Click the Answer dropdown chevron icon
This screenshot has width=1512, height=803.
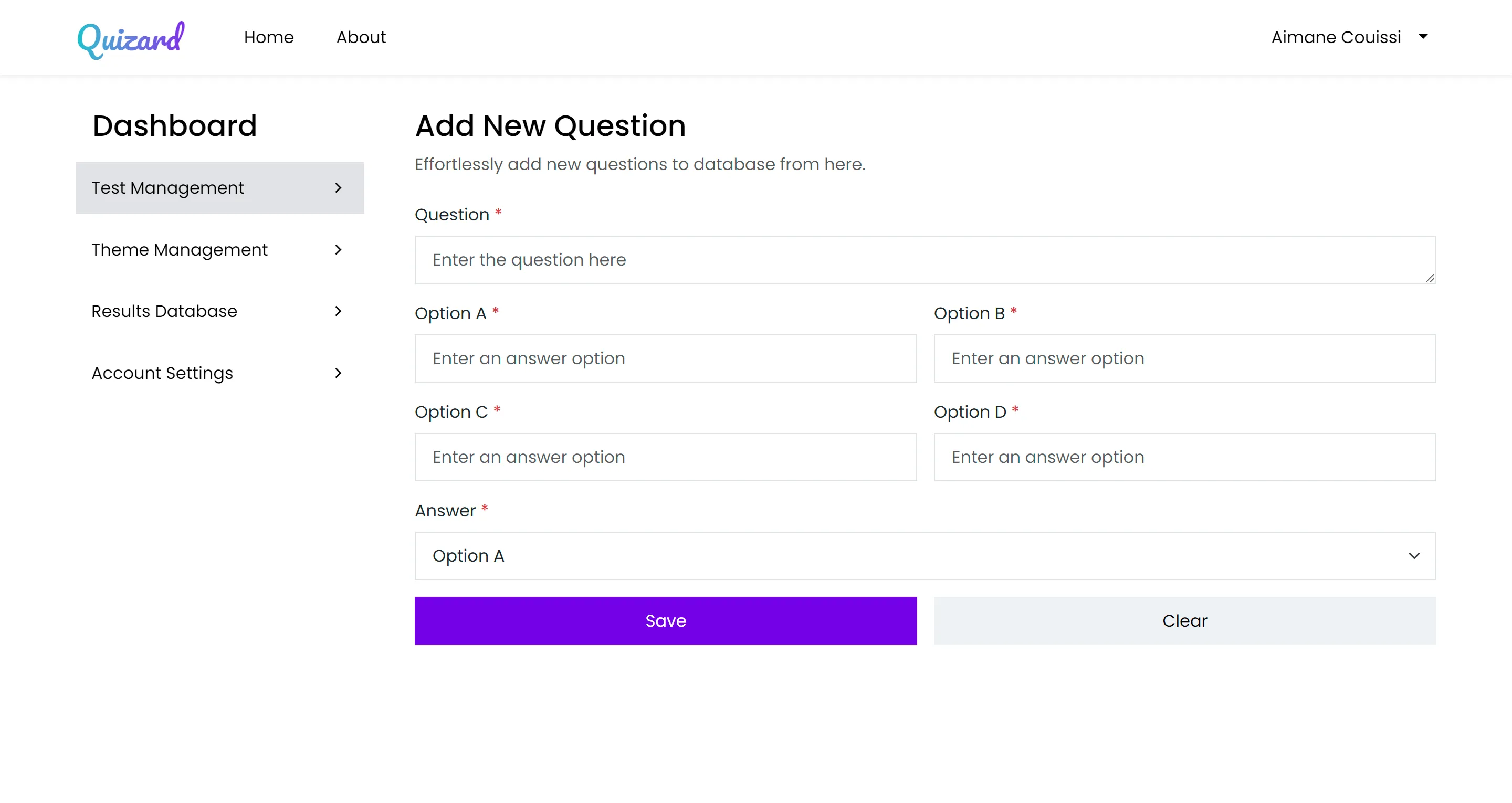pyautogui.click(x=1414, y=556)
